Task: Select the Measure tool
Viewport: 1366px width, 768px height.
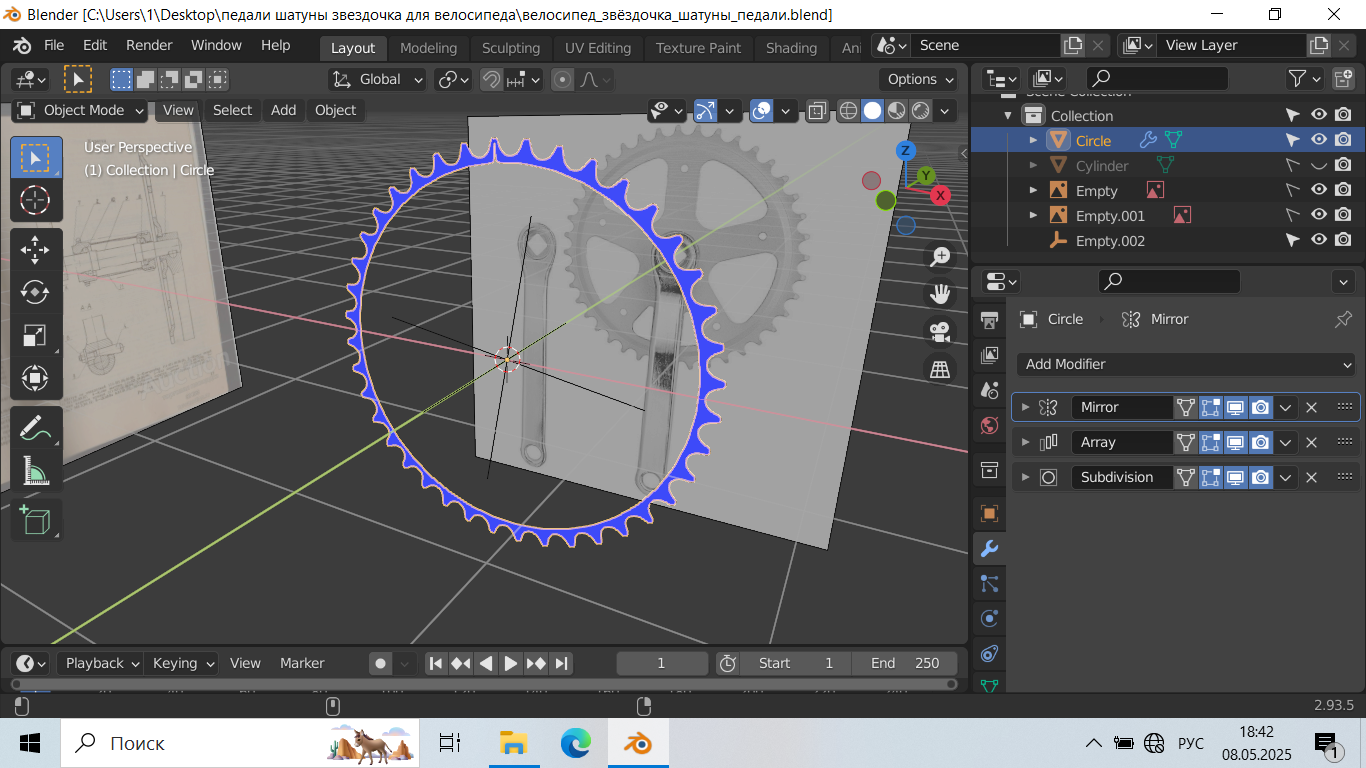Action: [x=35, y=470]
